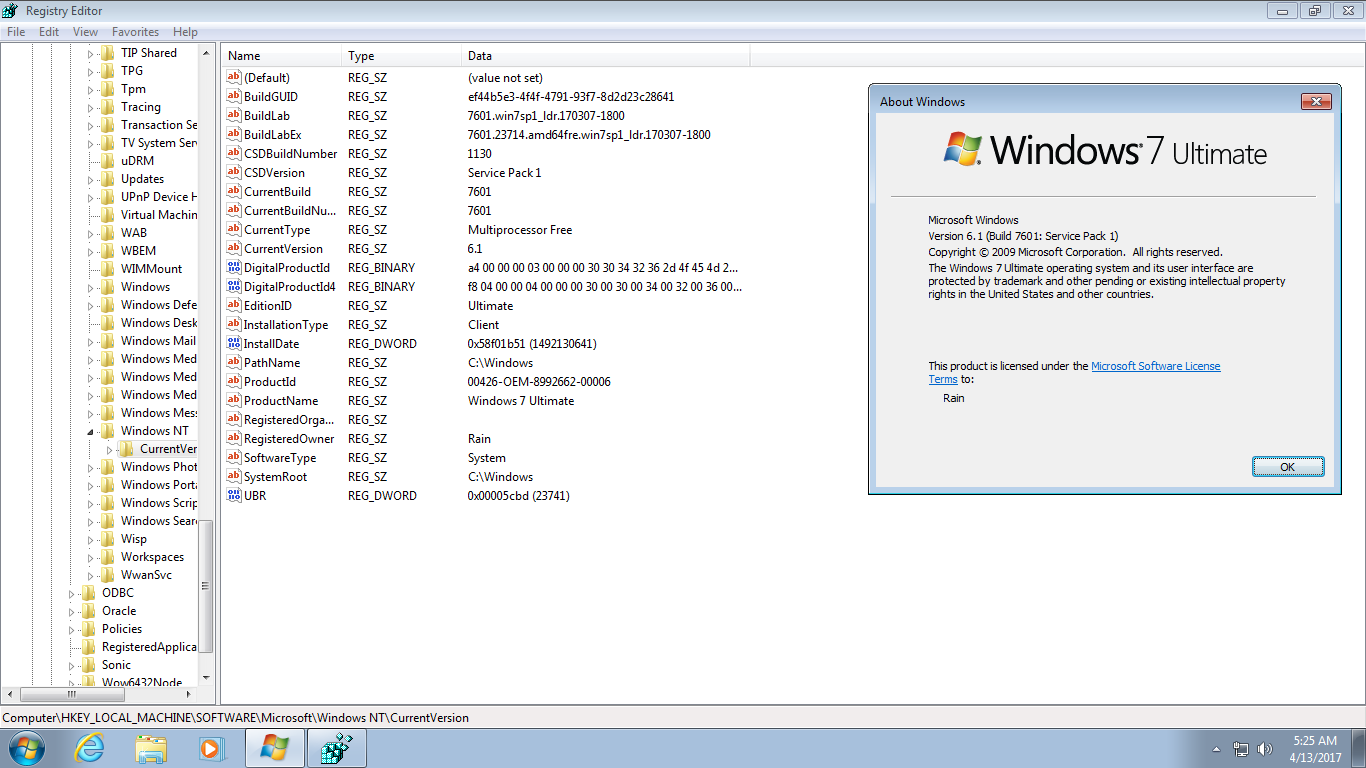1366x768 pixels.
Task: Select the TIP Shared tree item
Action: click(148, 53)
